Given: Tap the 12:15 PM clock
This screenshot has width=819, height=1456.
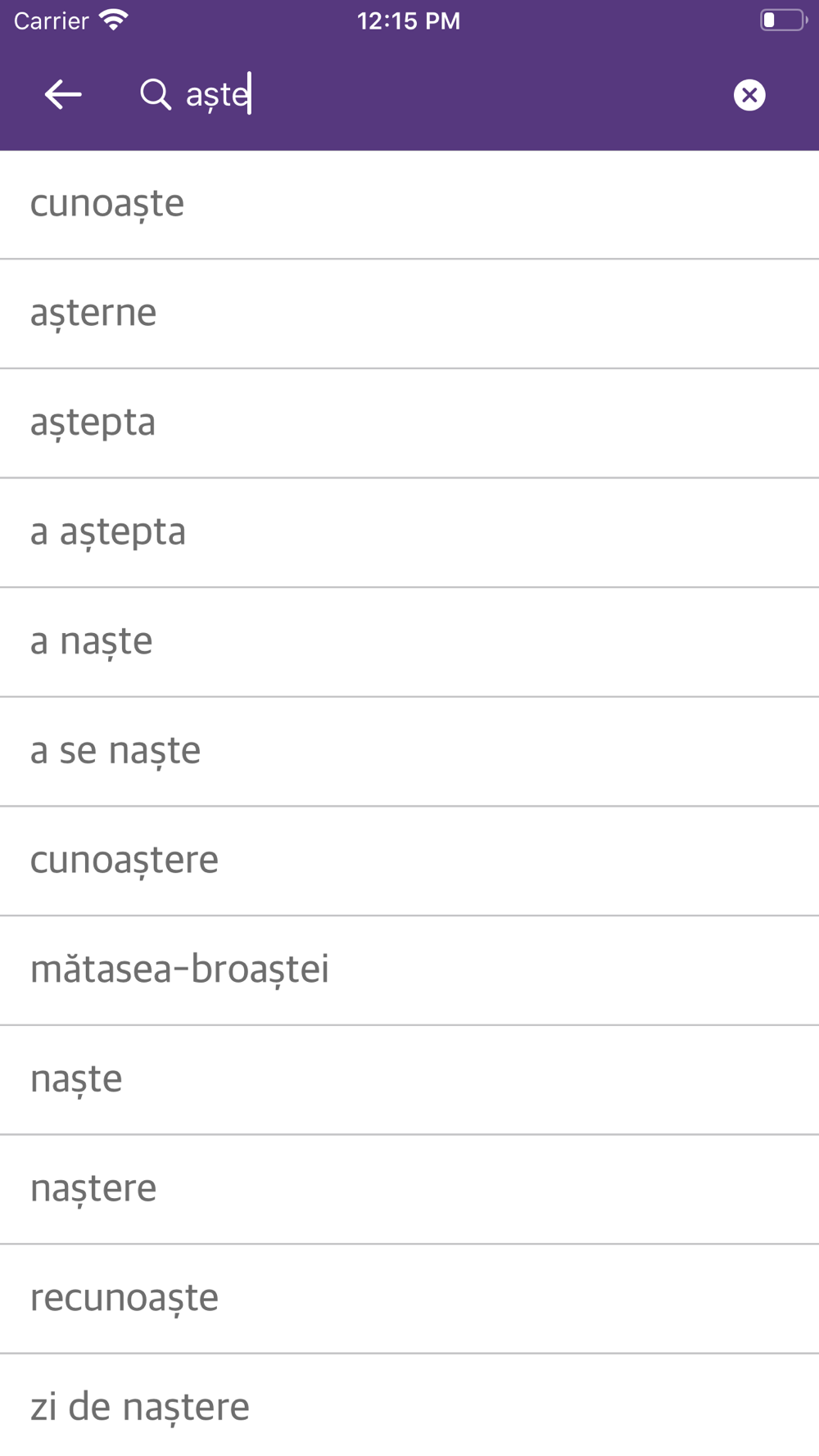Looking at the screenshot, I should (409, 20).
